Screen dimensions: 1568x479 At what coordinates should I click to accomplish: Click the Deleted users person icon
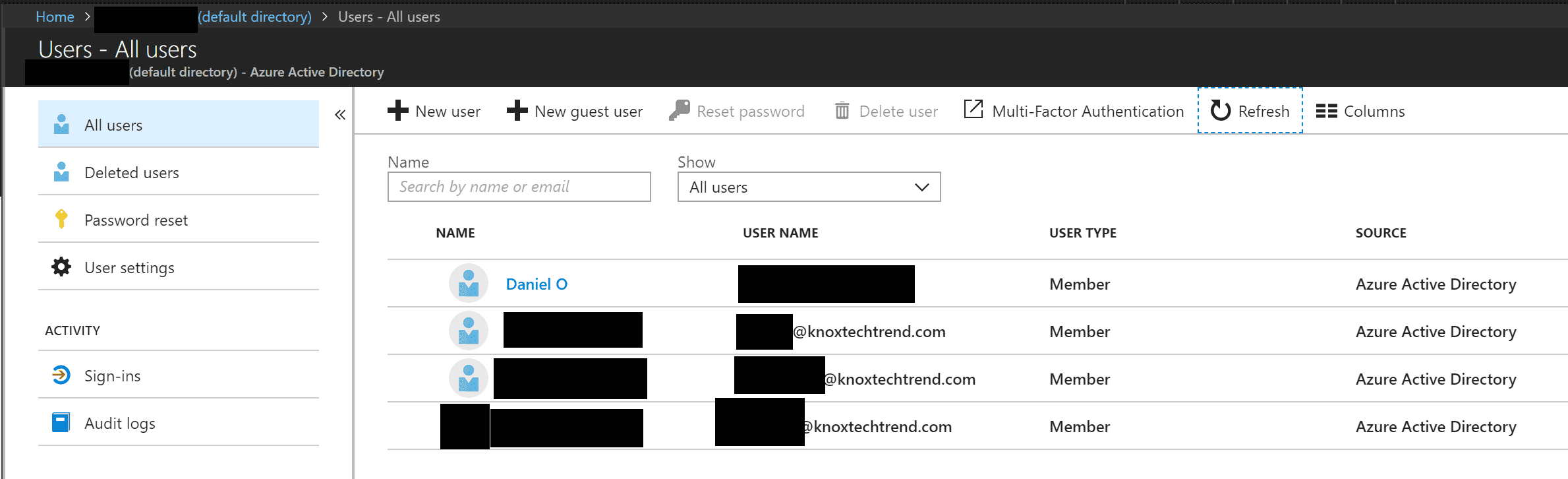(61, 172)
